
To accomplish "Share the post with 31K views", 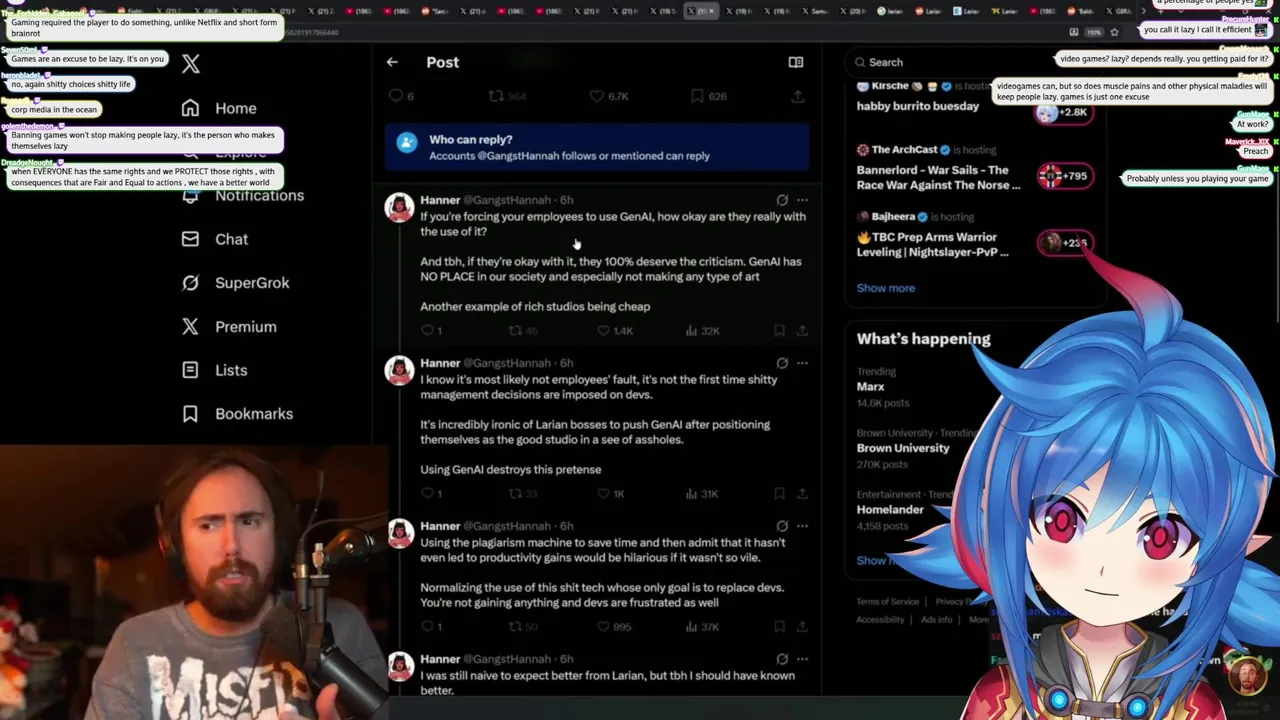I will (802, 494).
